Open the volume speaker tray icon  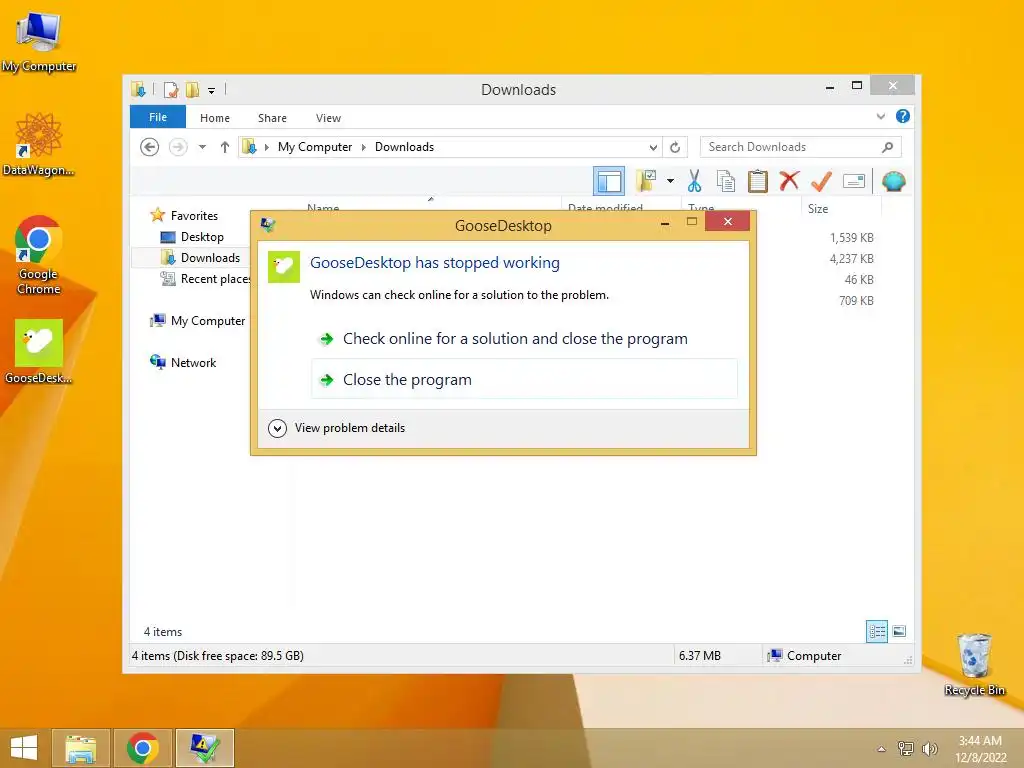coord(929,749)
